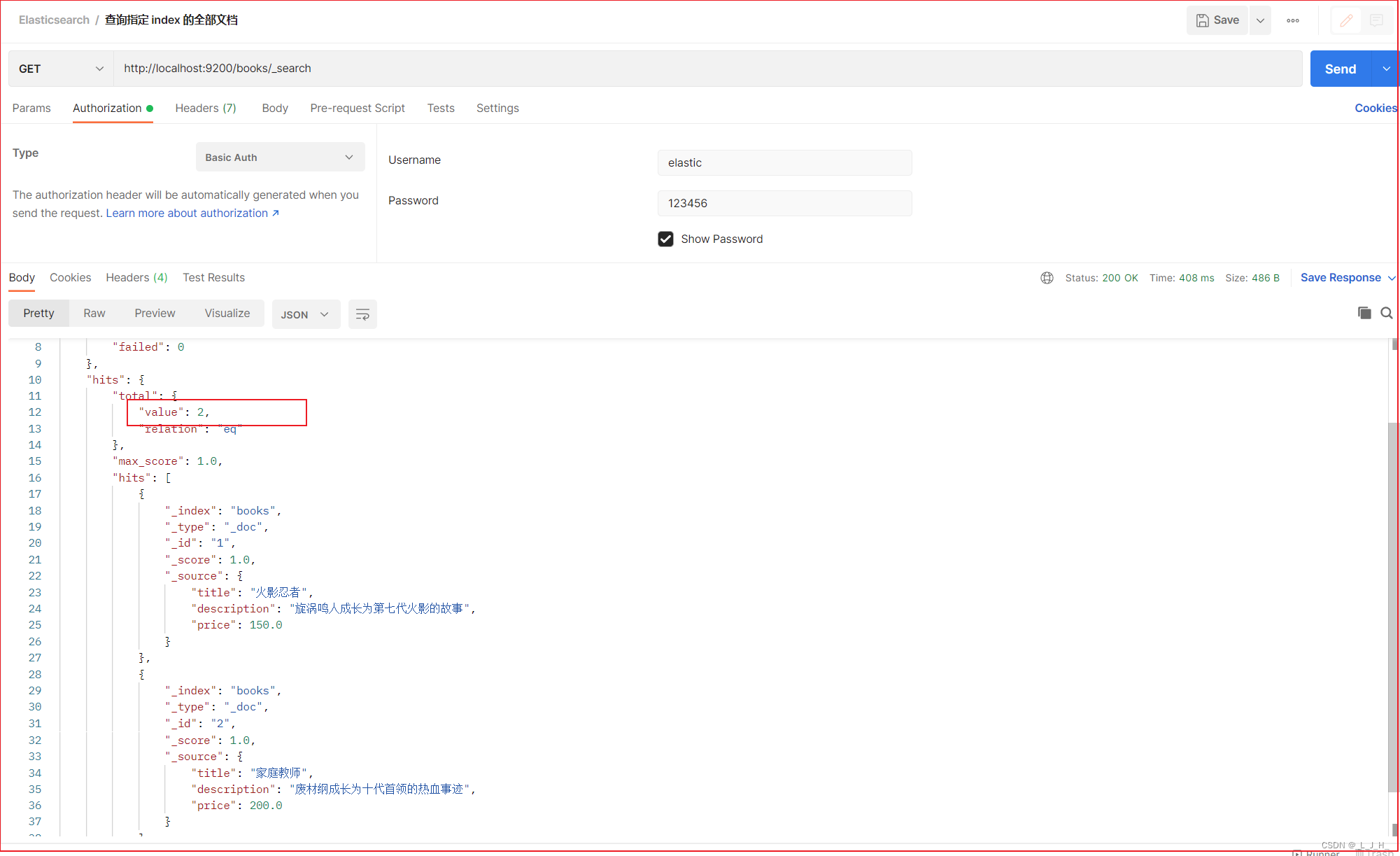Open the comments icon
Screen dimensions: 1400x856
pyautogui.click(x=1376, y=21)
